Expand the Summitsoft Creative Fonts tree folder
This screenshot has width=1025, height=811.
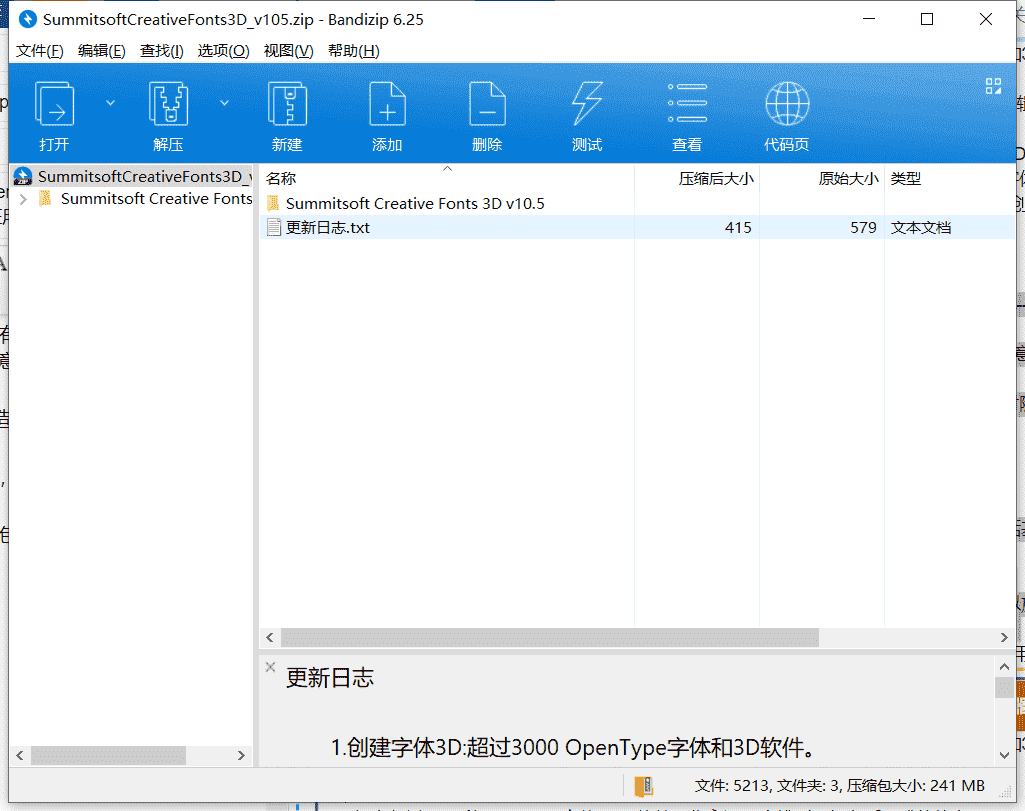[24, 199]
